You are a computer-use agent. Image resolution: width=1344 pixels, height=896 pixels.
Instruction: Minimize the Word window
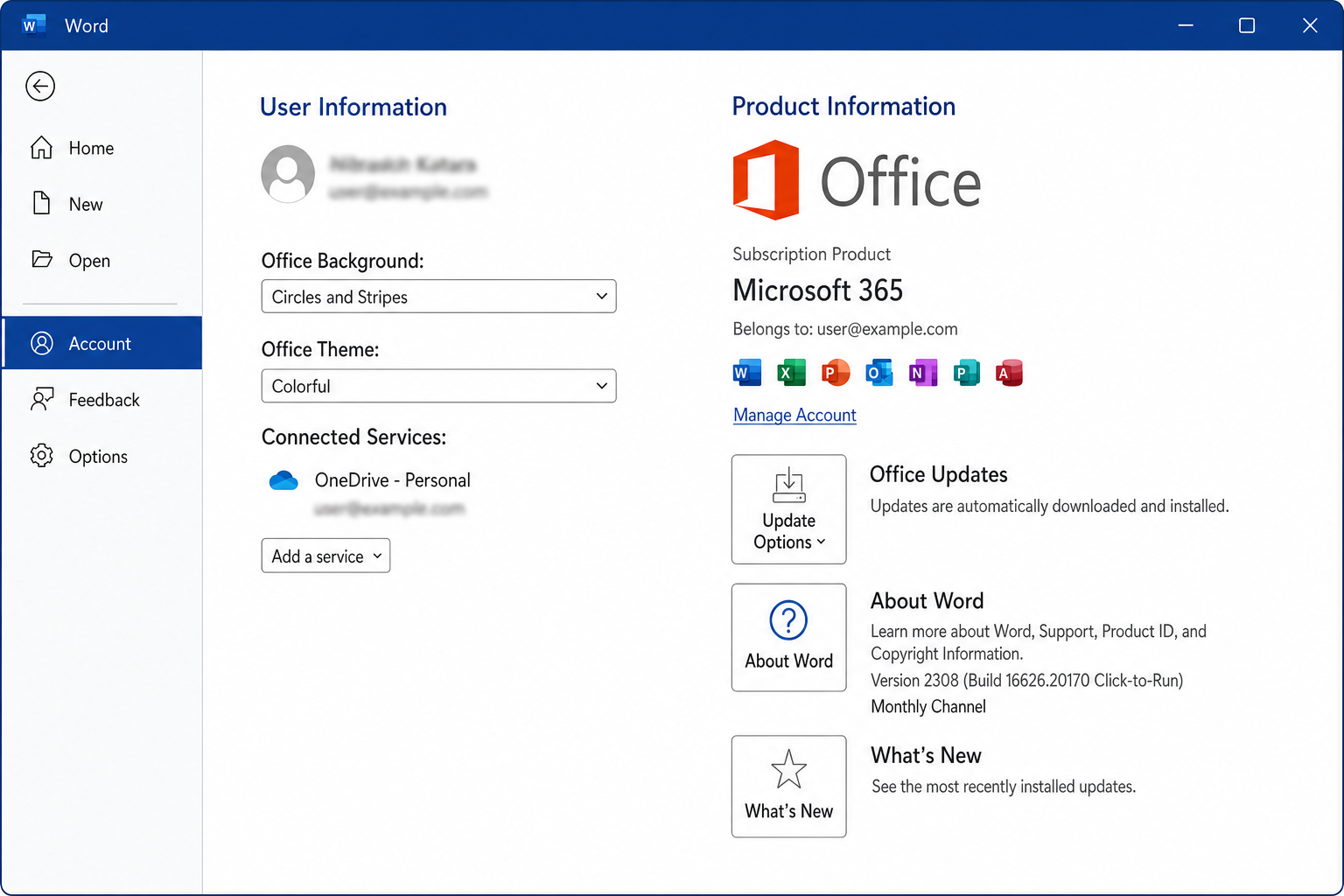click(1186, 25)
